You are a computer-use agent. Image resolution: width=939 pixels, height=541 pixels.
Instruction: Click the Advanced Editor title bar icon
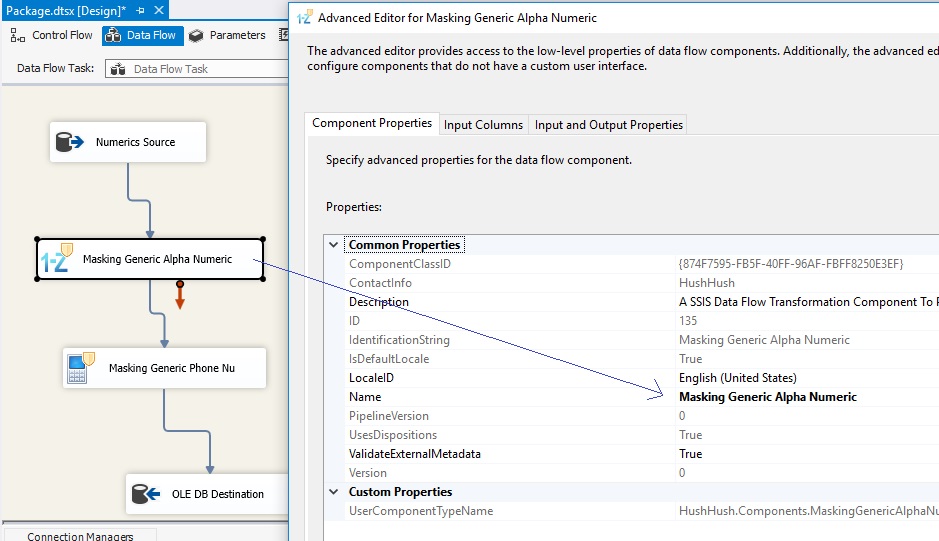point(304,17)
